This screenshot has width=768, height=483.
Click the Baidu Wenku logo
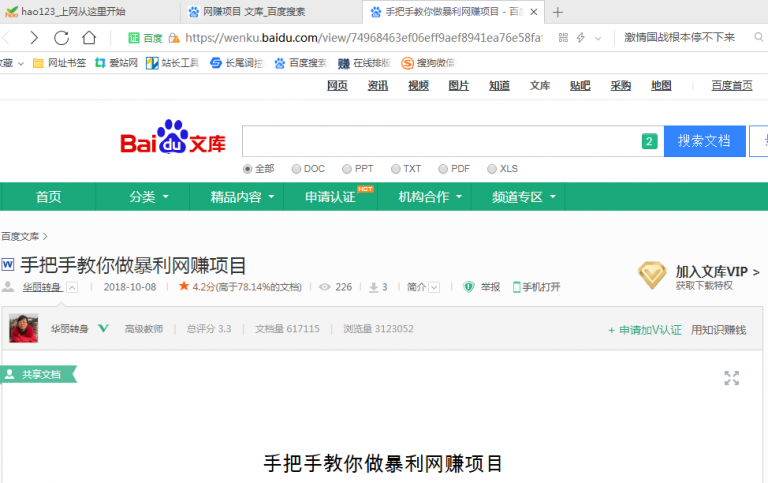coord(174,141)
